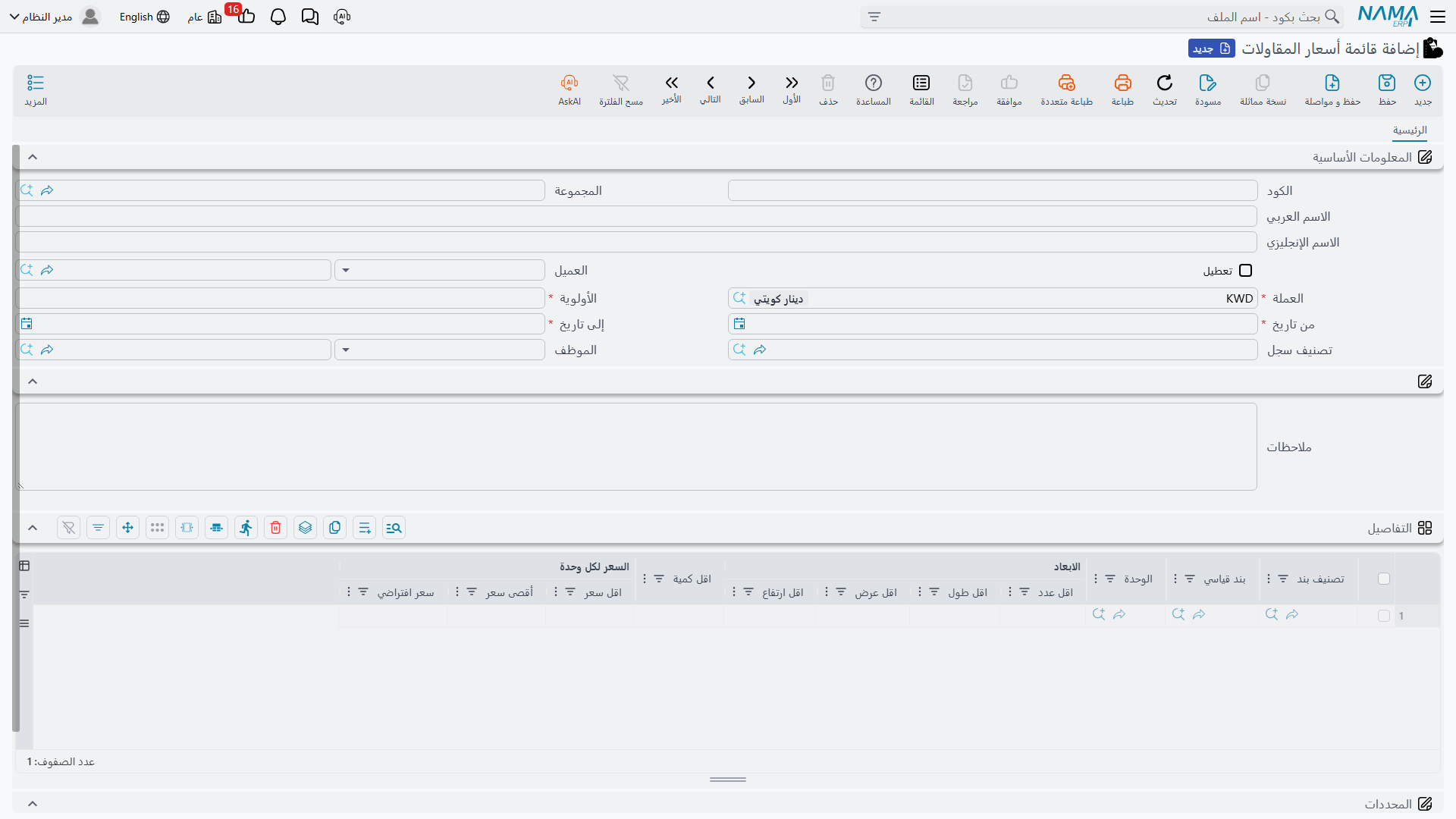
Task: Click search box for code or file name
Action: coord(1102,17)
